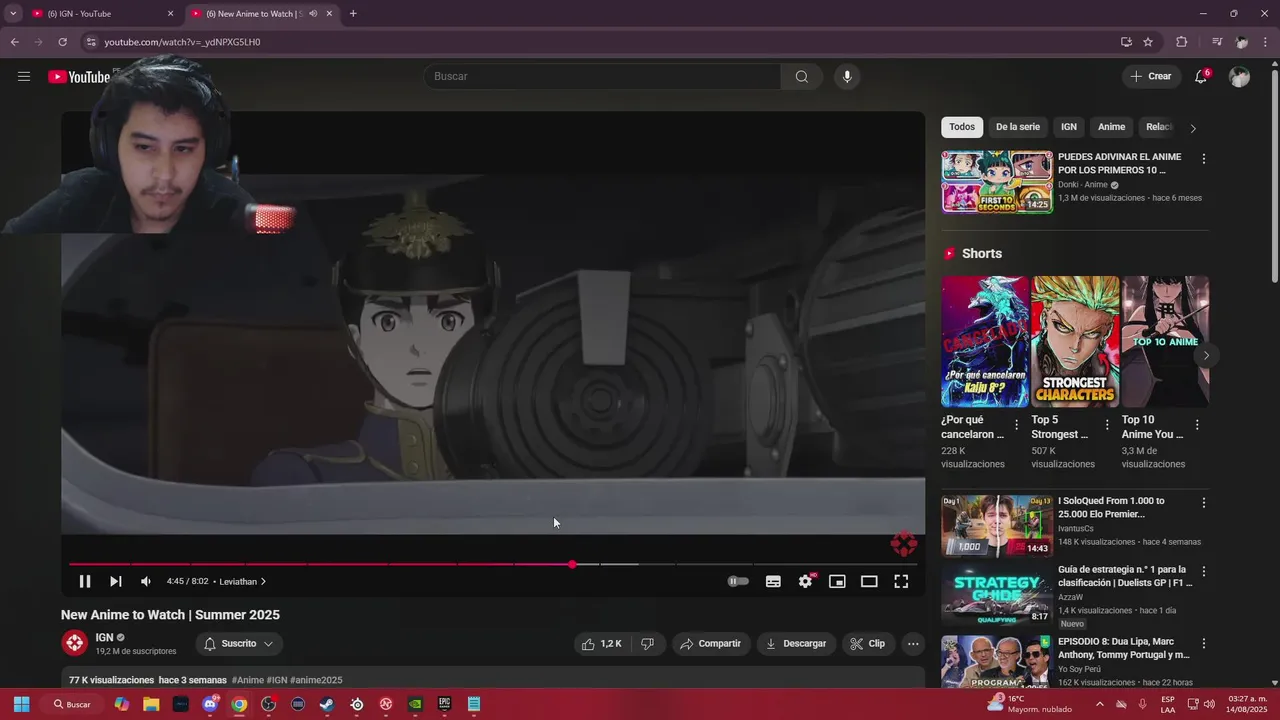
Task: Click the search magnifier button
Action: click(x=801, y=76)
